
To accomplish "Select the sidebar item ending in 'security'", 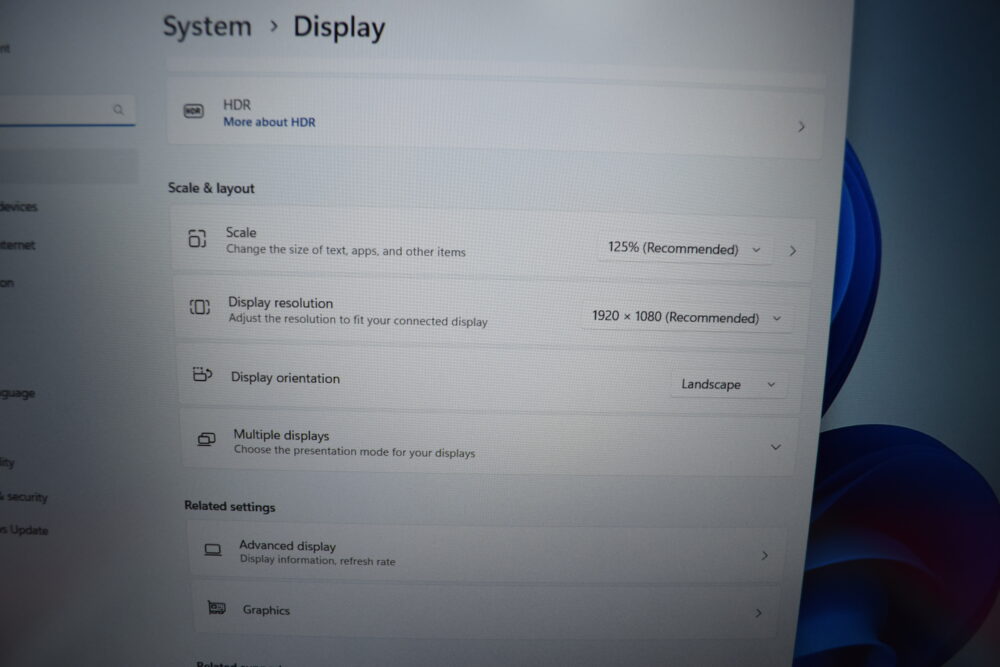I will (24, 496).
